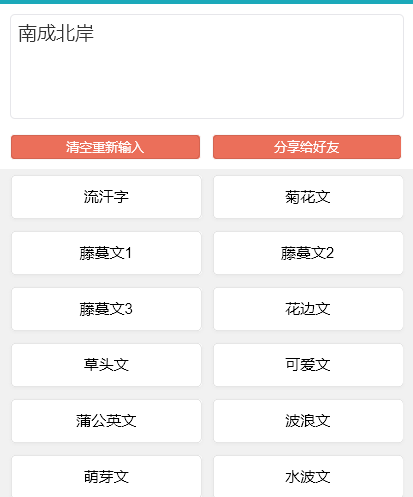Click the 分享给好友 button
The width and height of the screenshot is (413, 497).
[307, 147]
